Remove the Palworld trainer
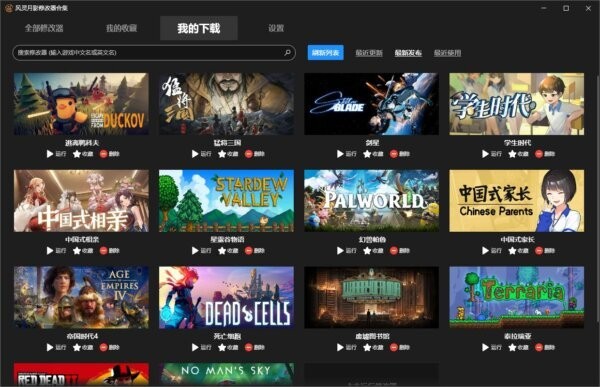The image size is (600, 387). (400, 251)
